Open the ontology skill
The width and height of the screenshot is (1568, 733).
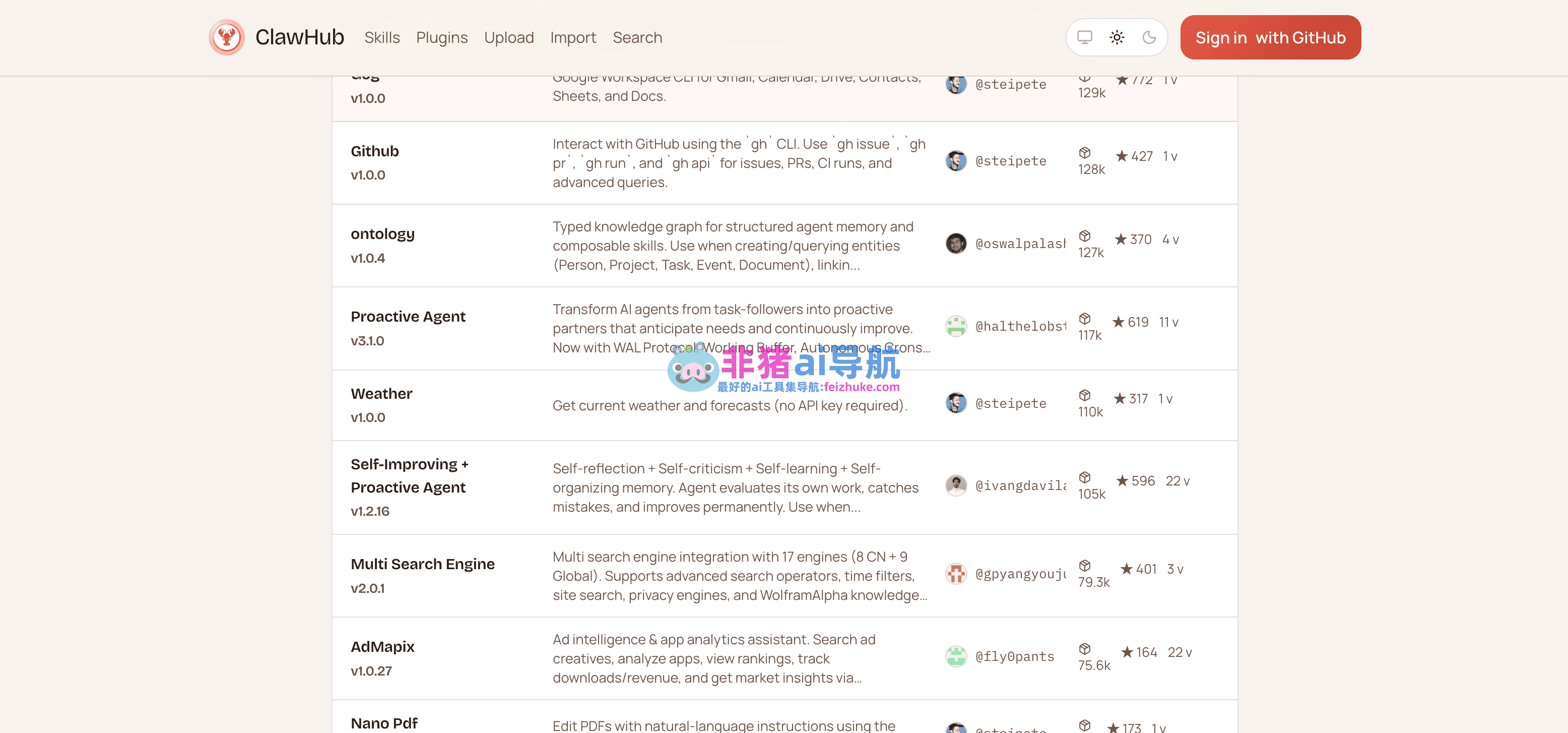pos(382,234)
